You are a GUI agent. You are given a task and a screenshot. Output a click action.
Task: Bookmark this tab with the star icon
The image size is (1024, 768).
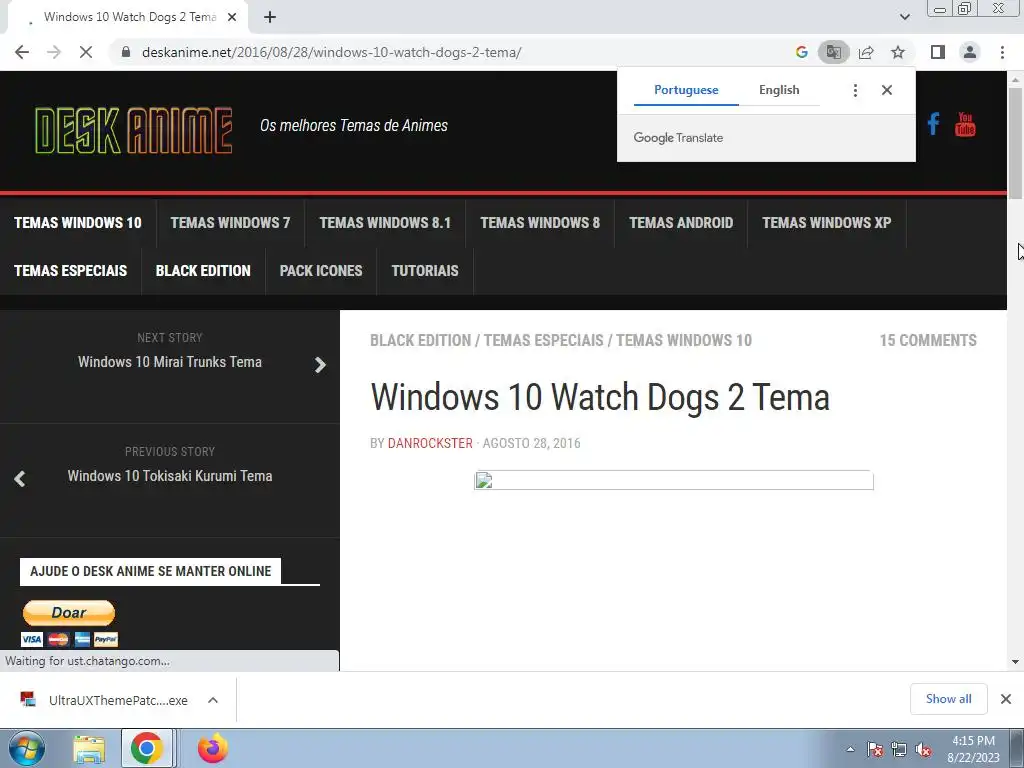coord(898,52)
